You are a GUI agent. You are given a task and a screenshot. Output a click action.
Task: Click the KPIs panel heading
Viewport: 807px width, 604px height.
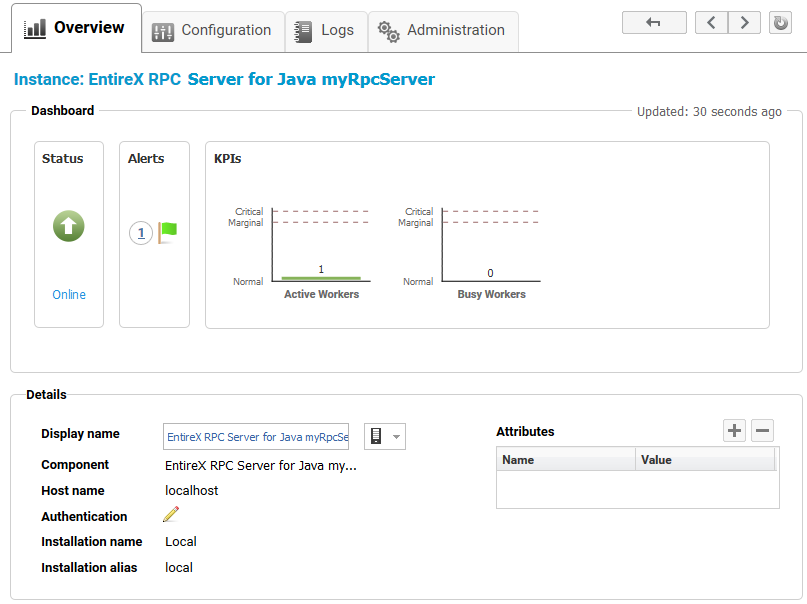click(x=227, y=158)
